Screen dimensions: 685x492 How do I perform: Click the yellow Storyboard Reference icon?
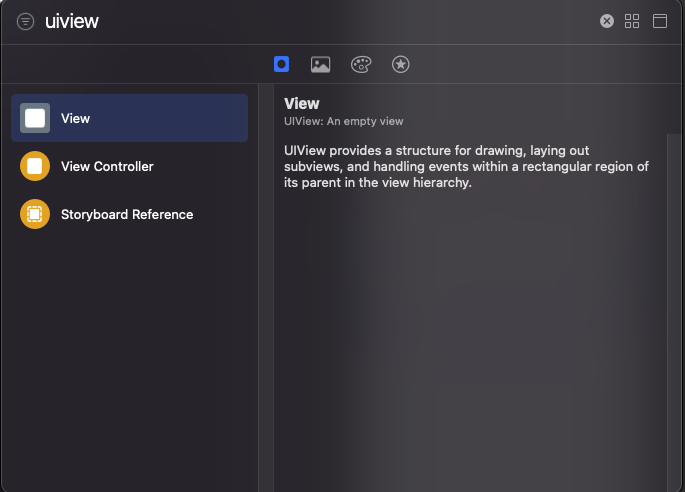[x=35, y=214]
